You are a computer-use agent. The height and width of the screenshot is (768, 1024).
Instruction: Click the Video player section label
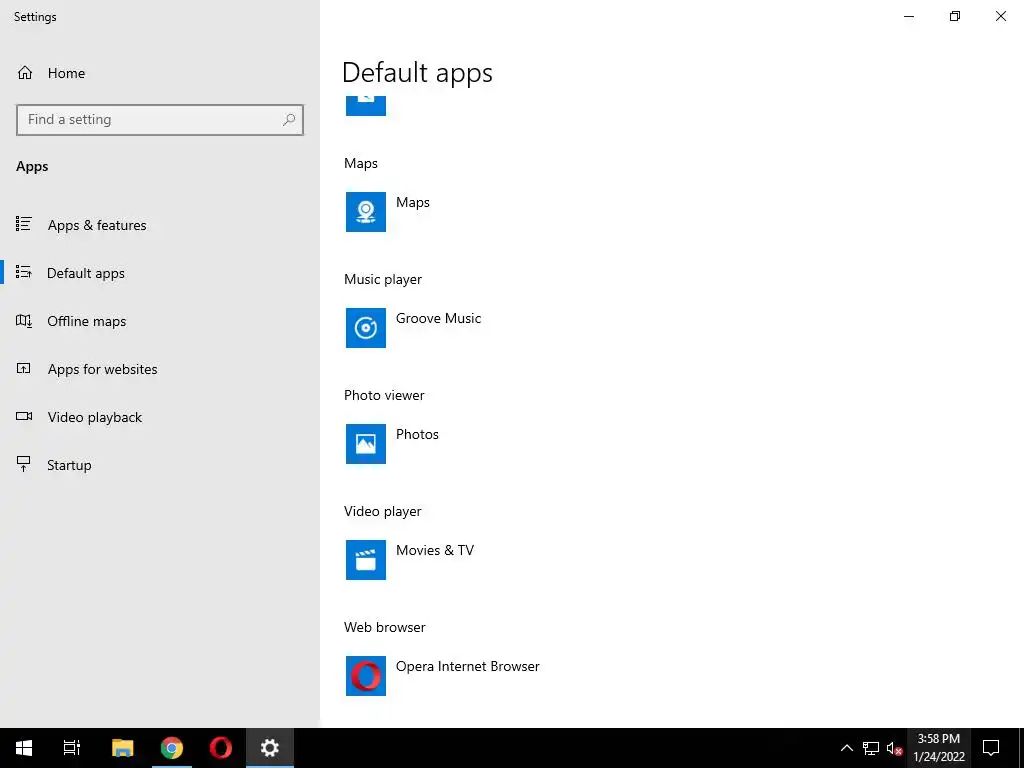[x=383, y=511]
